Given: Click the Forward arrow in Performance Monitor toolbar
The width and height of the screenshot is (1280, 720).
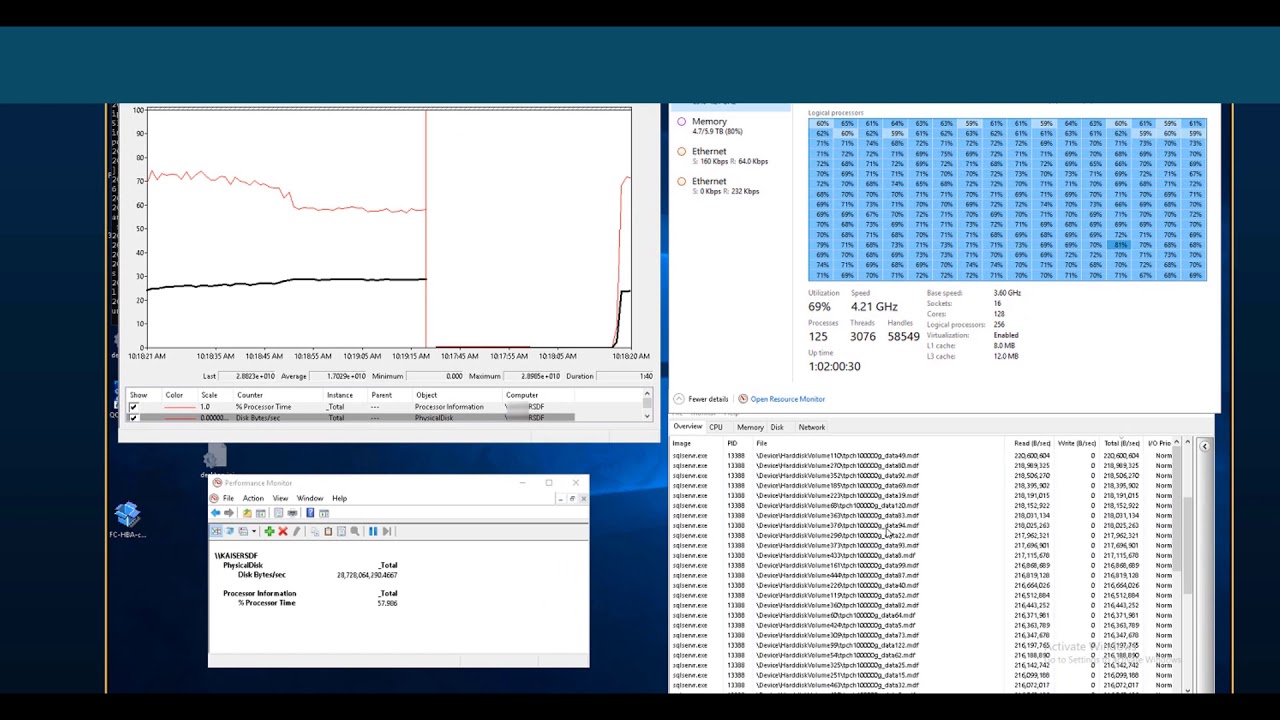Looking at the screenshot, I should click(229, 513).
